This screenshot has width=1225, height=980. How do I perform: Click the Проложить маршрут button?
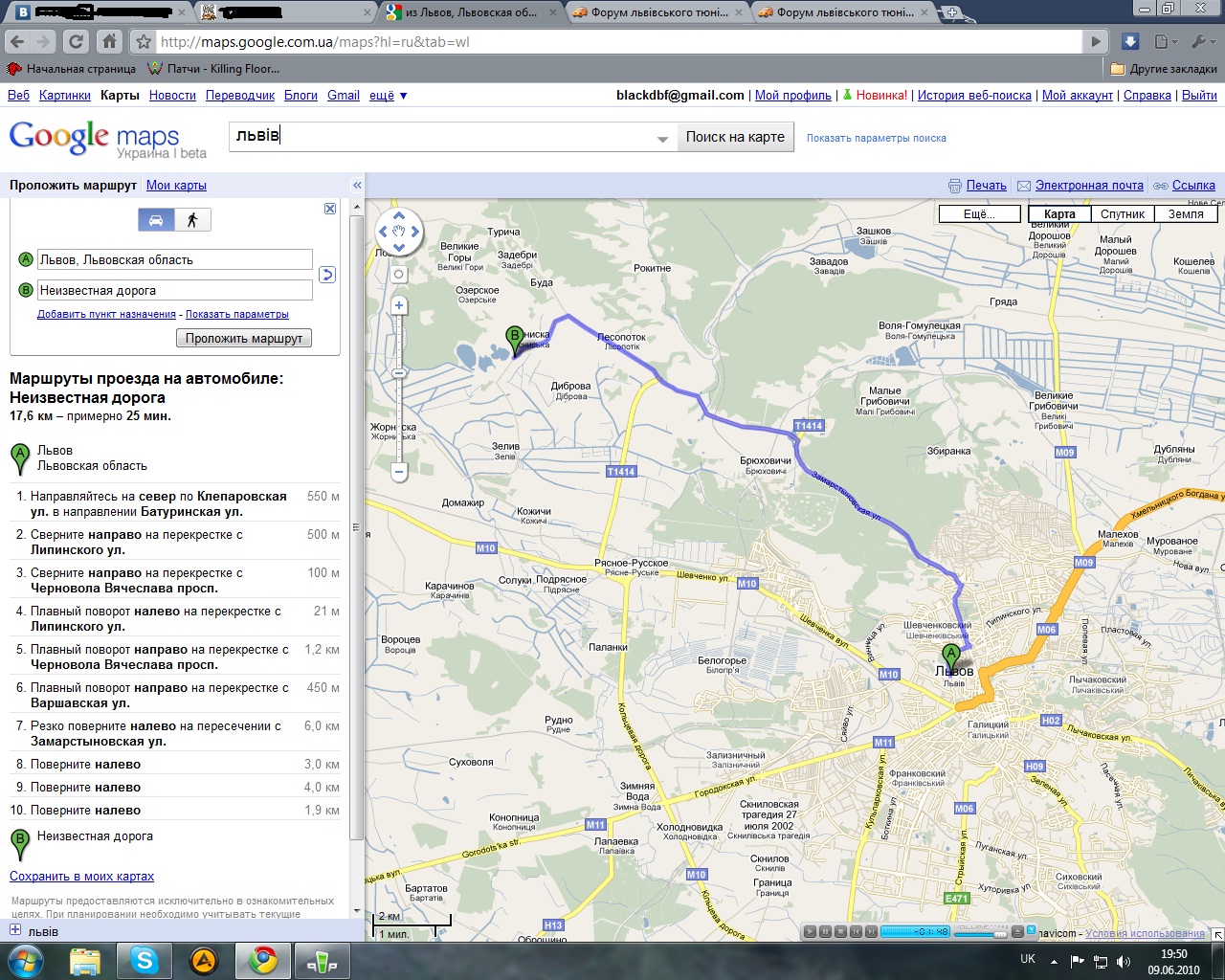(x=244, y=338)
